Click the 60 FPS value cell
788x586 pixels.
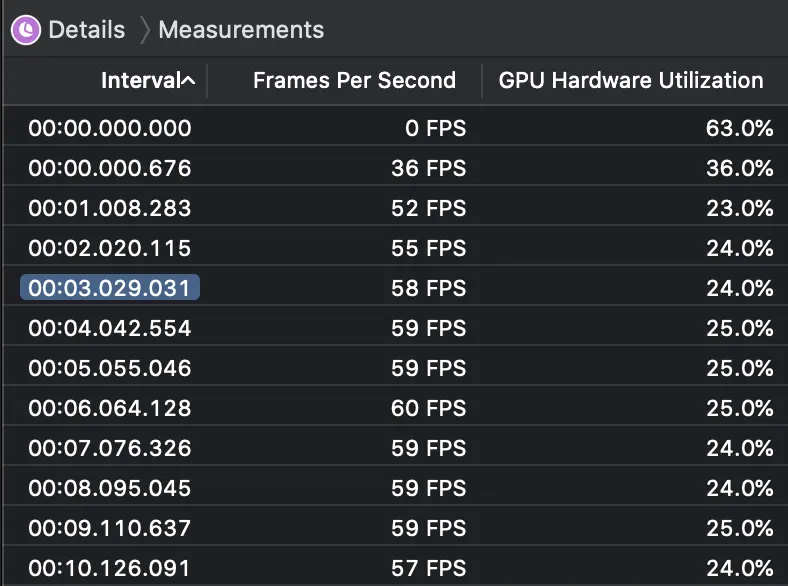pyautogui.click(x=428, y=408)
